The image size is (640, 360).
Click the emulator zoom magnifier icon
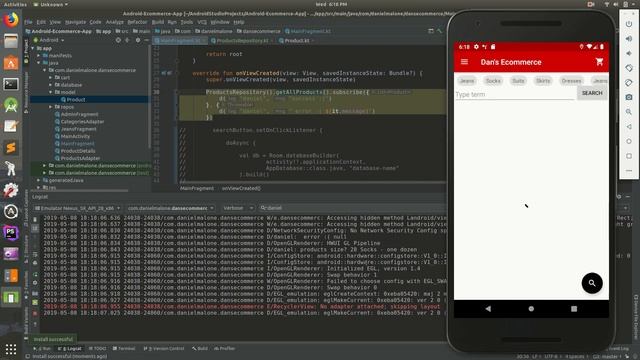629,112
